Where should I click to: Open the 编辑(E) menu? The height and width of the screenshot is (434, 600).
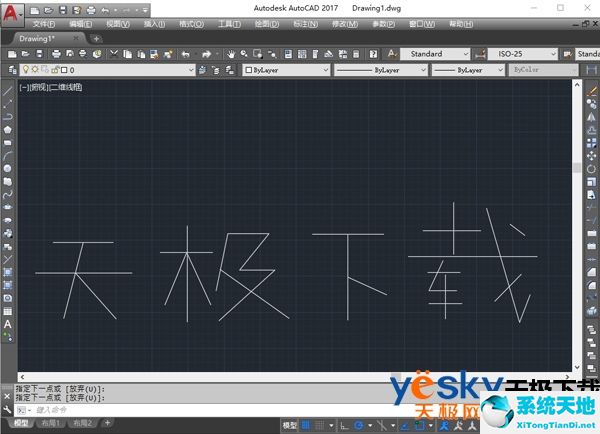80,24
